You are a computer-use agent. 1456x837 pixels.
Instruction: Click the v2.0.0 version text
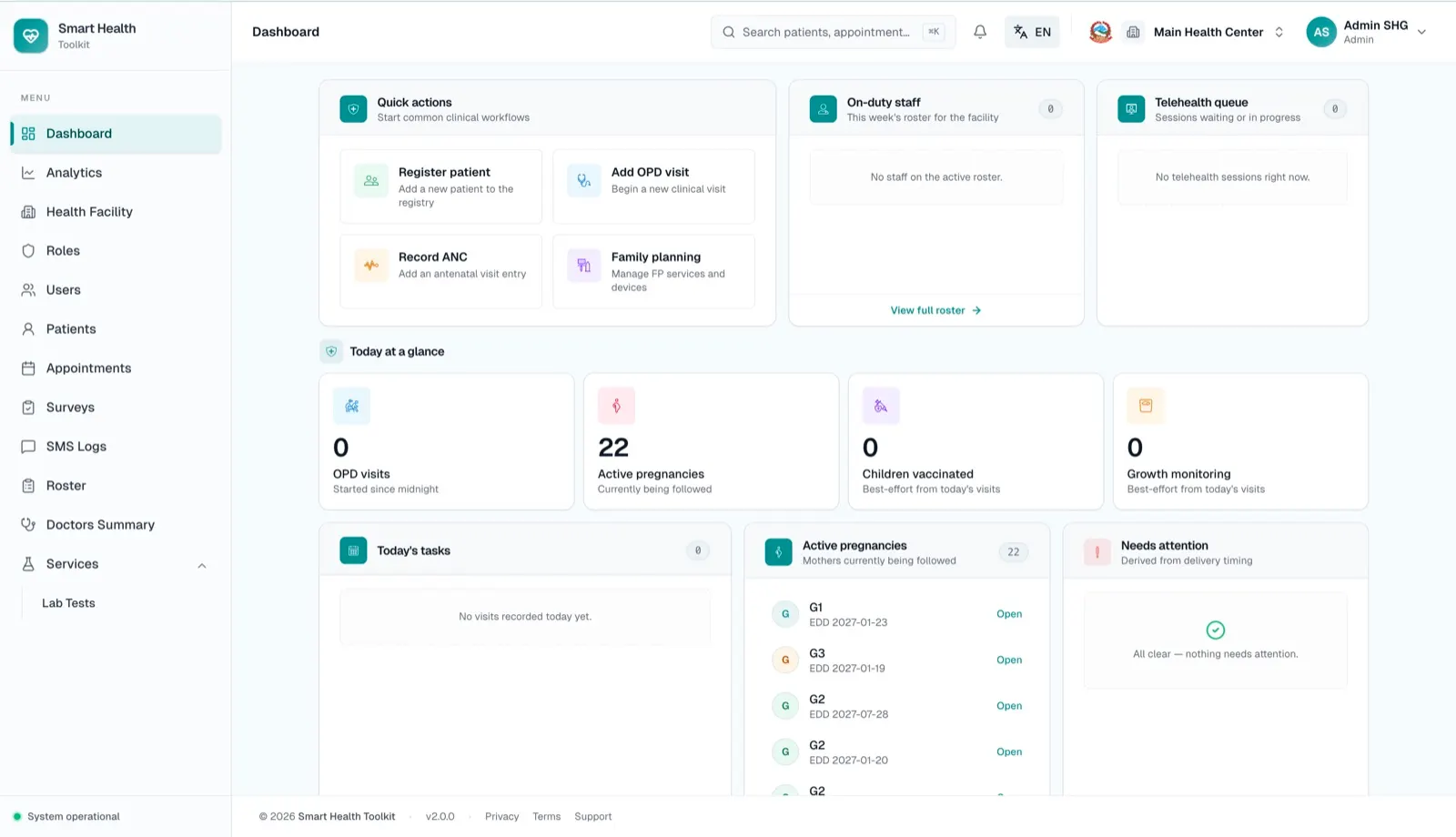click(x=440, y=816)
